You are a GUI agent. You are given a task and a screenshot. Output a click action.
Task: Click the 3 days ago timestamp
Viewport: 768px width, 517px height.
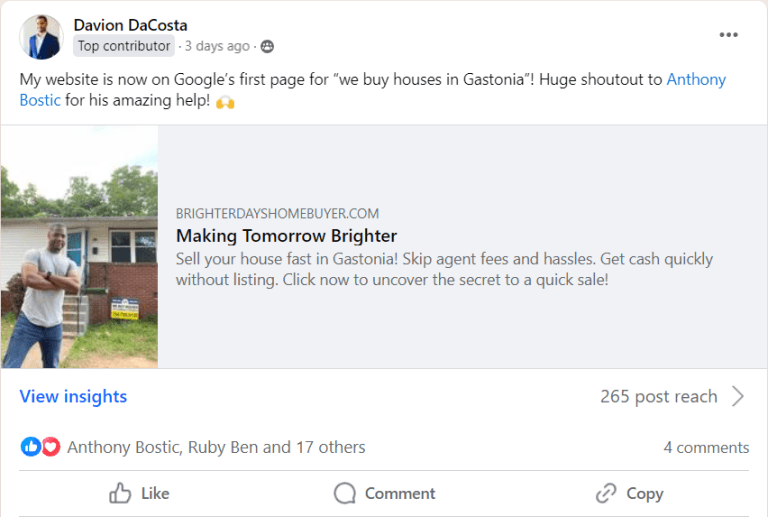coord(217,46)
